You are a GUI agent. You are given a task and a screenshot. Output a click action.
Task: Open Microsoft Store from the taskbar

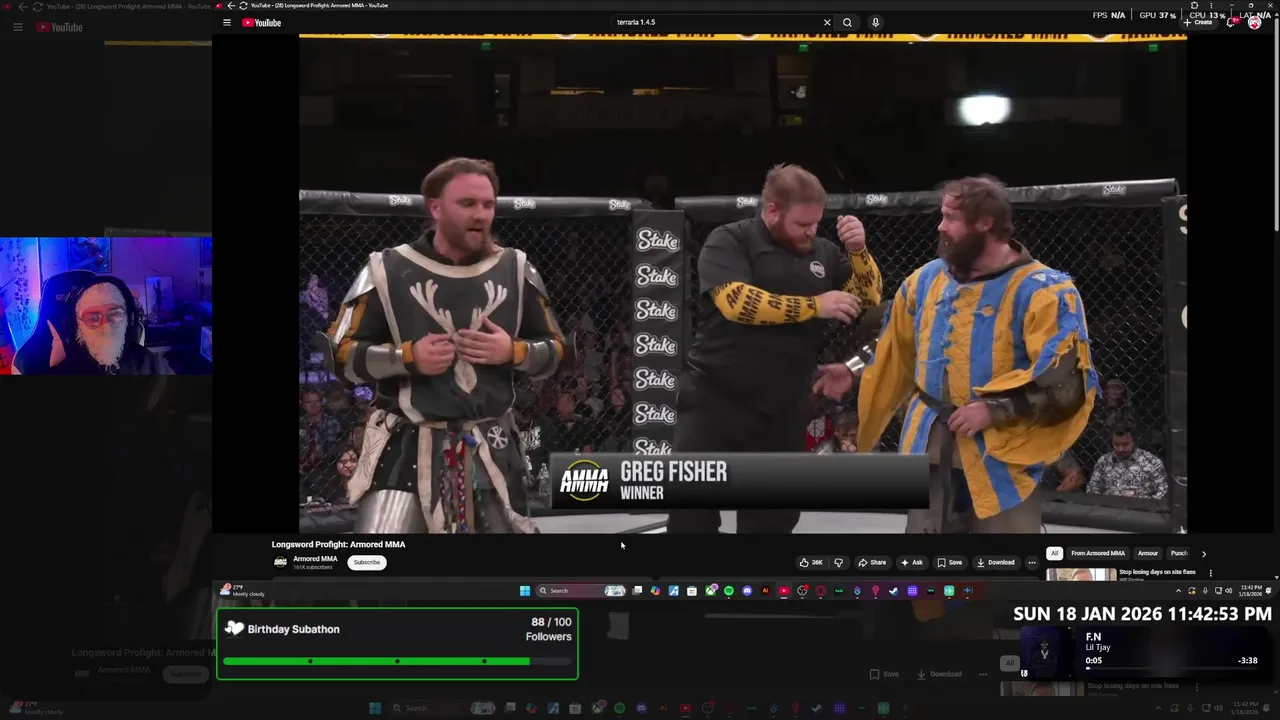coord(691,591)
